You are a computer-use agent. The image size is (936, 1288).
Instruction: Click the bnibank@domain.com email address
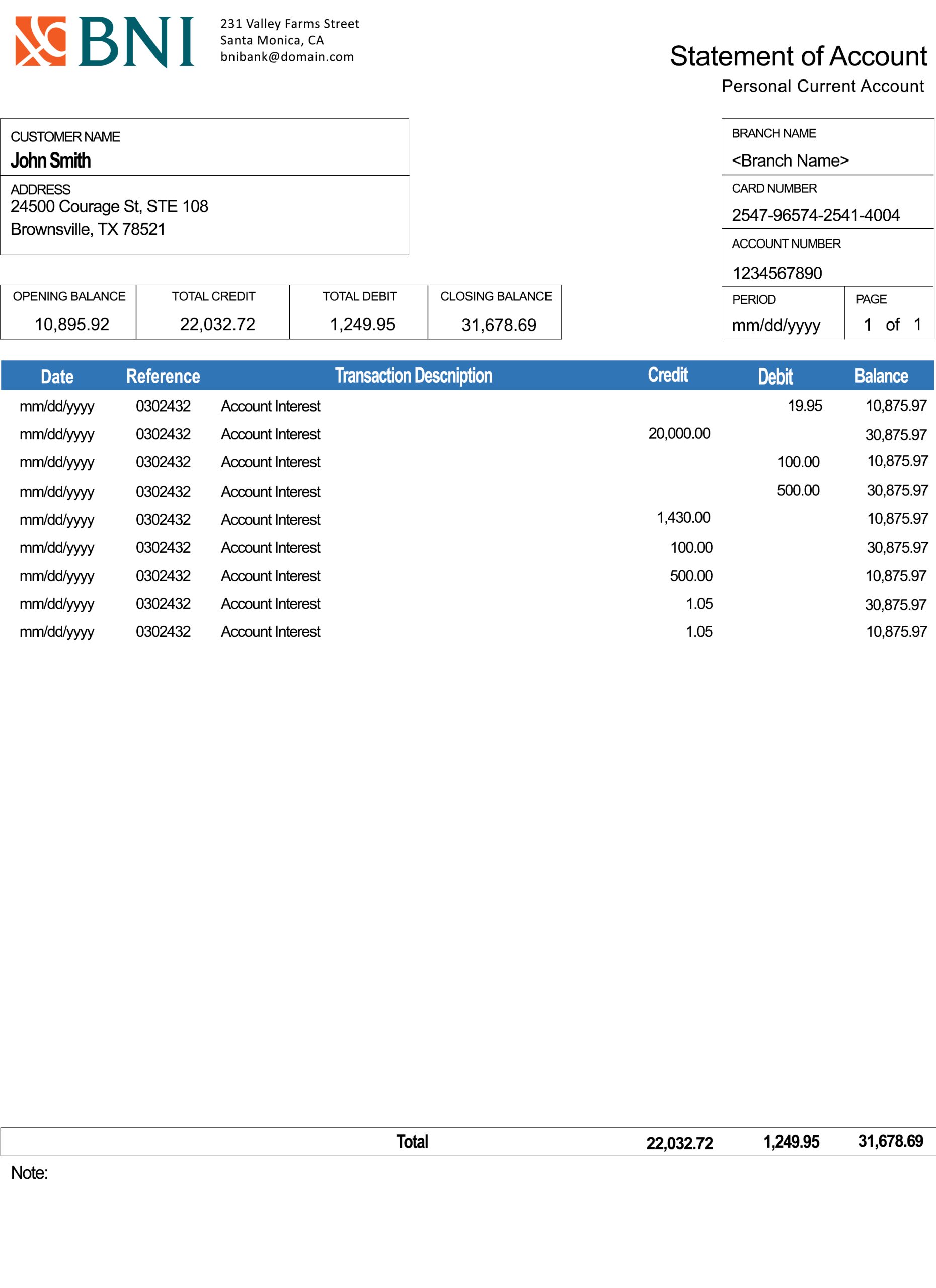tap(287, 57)
